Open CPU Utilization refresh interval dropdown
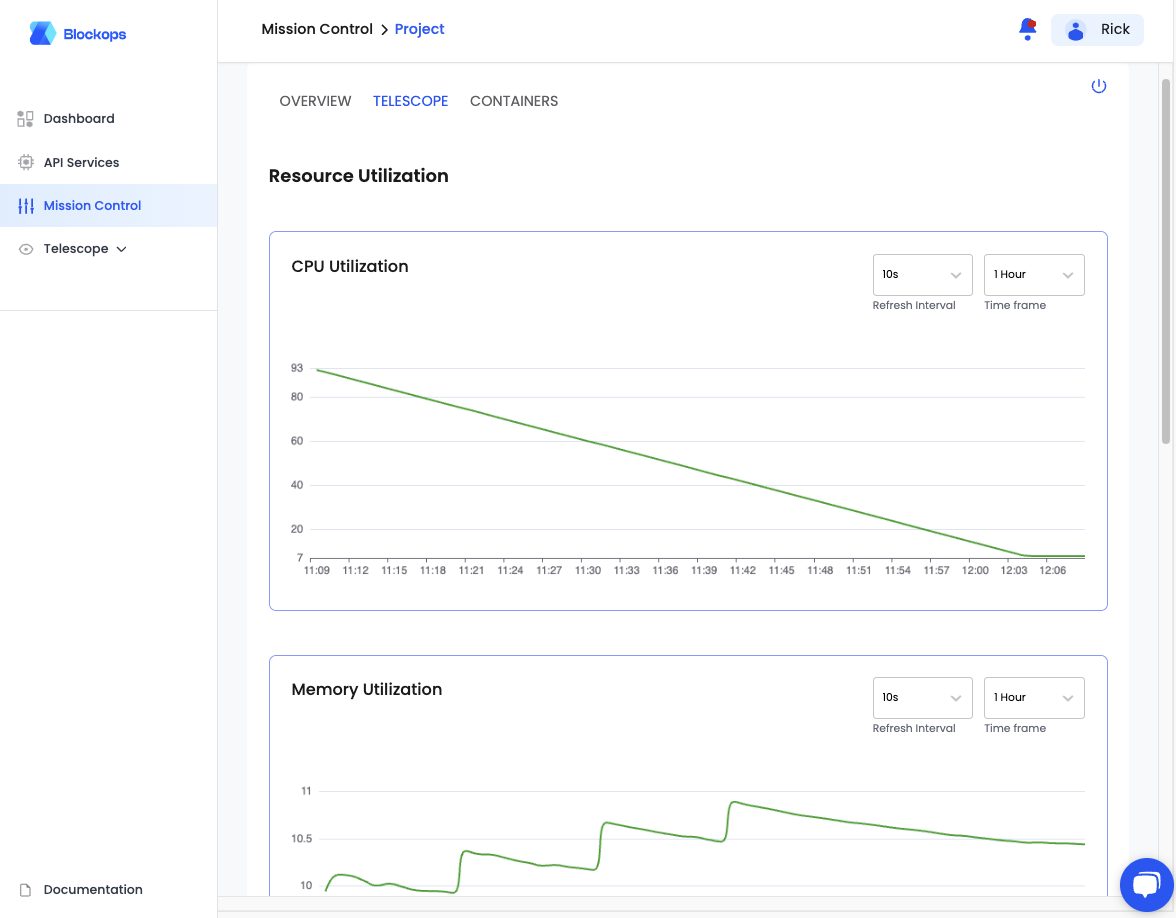Image resolution: width=1176 pixels, height=918 pixels. [922, 274]
